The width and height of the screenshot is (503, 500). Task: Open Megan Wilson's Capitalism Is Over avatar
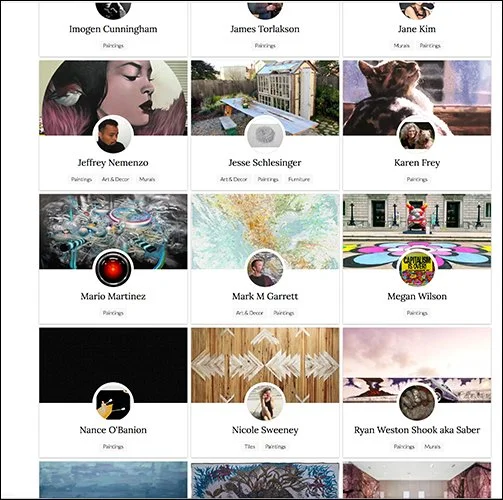(417, 269)
